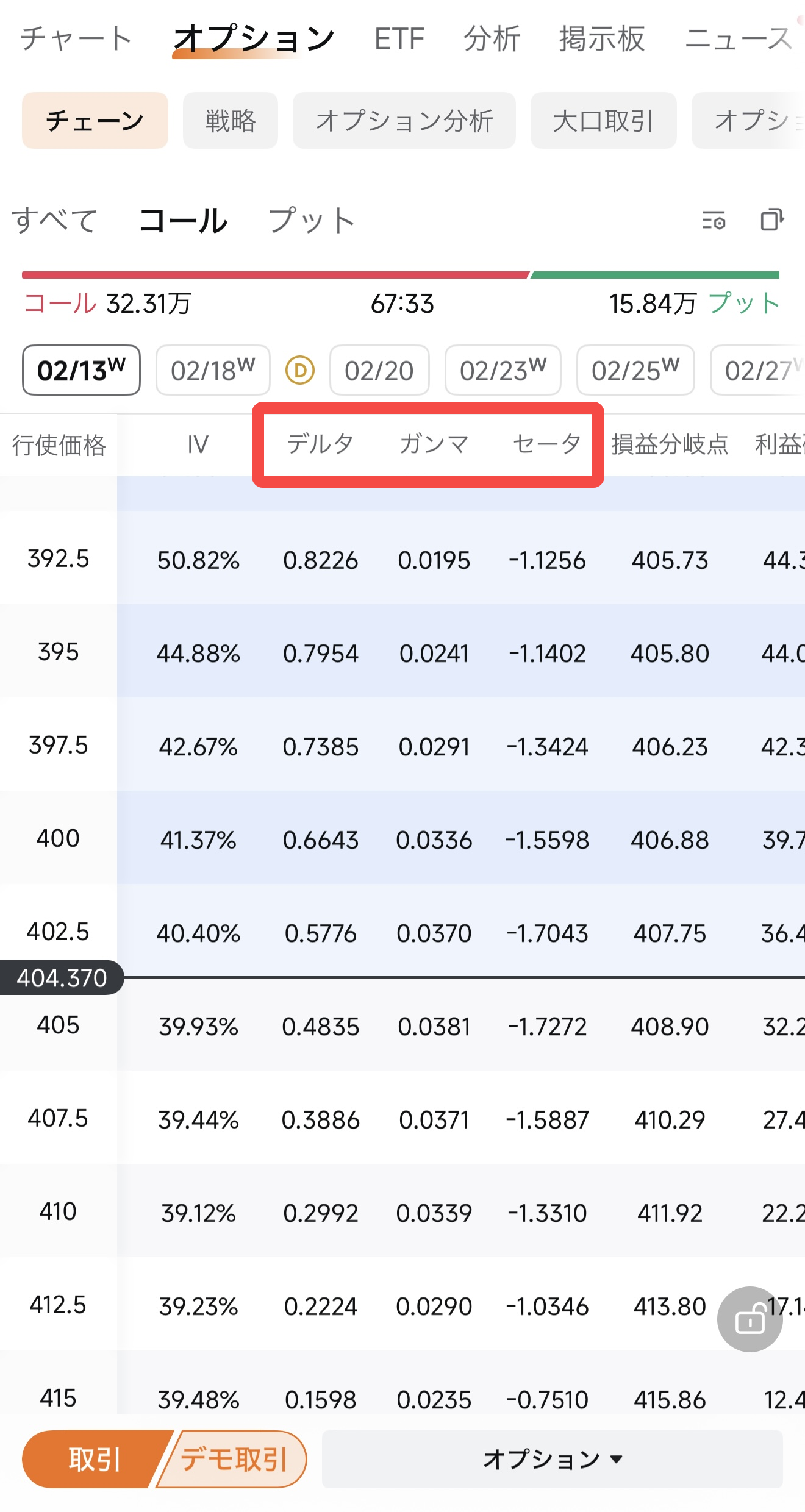
Task: Select the 02/18 weekly expiry date
Action: (213, 370)
